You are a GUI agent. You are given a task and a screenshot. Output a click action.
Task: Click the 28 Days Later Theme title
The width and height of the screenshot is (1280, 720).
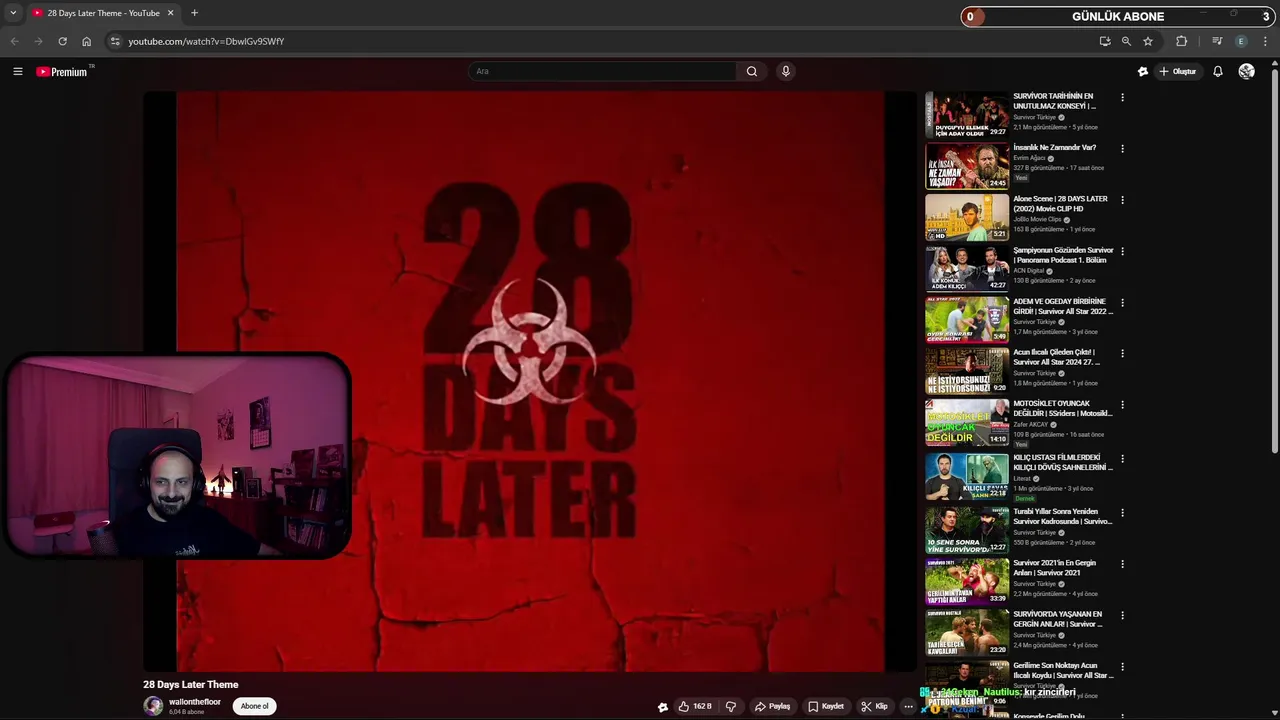(191, 685)
